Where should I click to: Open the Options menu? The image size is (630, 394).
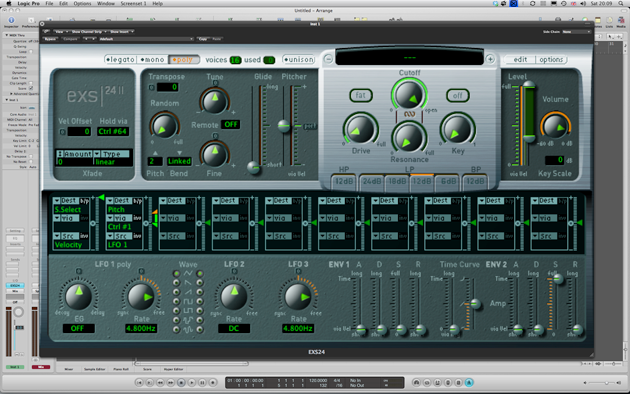82,3
